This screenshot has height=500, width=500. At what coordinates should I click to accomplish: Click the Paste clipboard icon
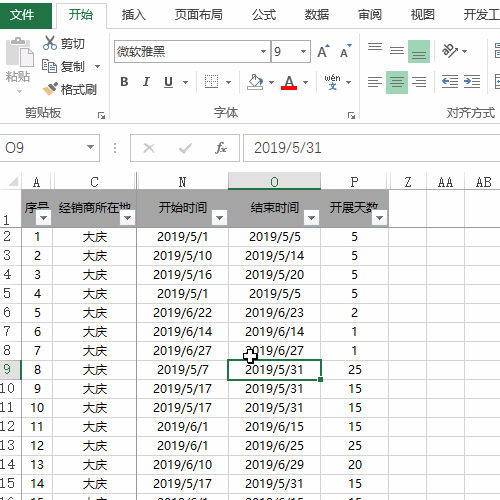[19, 52]
